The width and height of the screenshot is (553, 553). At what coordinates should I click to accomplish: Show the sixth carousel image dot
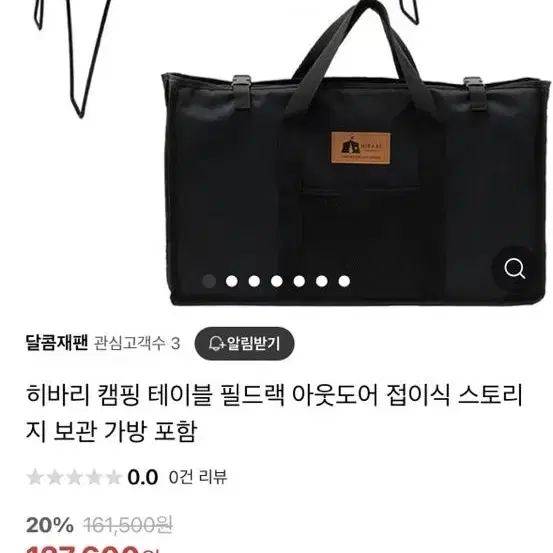322,281
